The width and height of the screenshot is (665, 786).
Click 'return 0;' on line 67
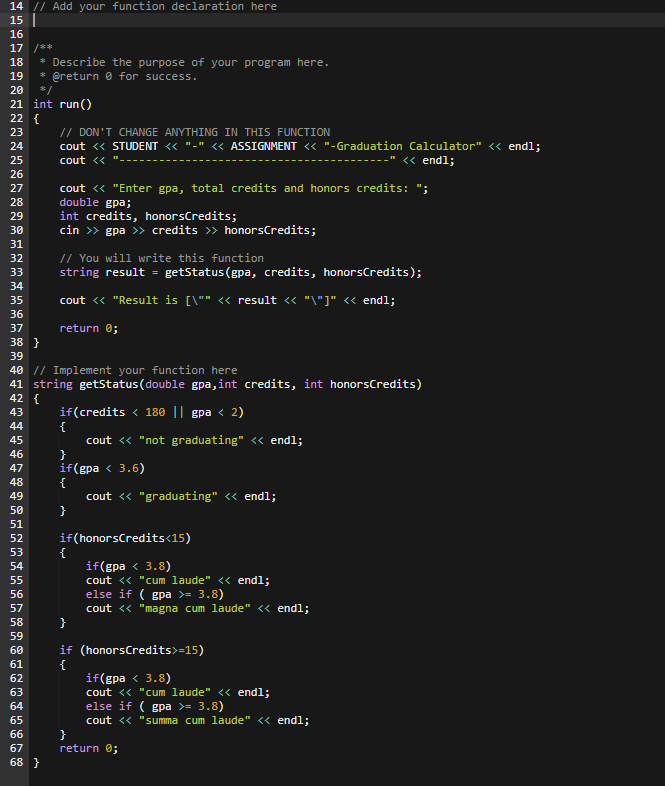(x=89, y=748)
